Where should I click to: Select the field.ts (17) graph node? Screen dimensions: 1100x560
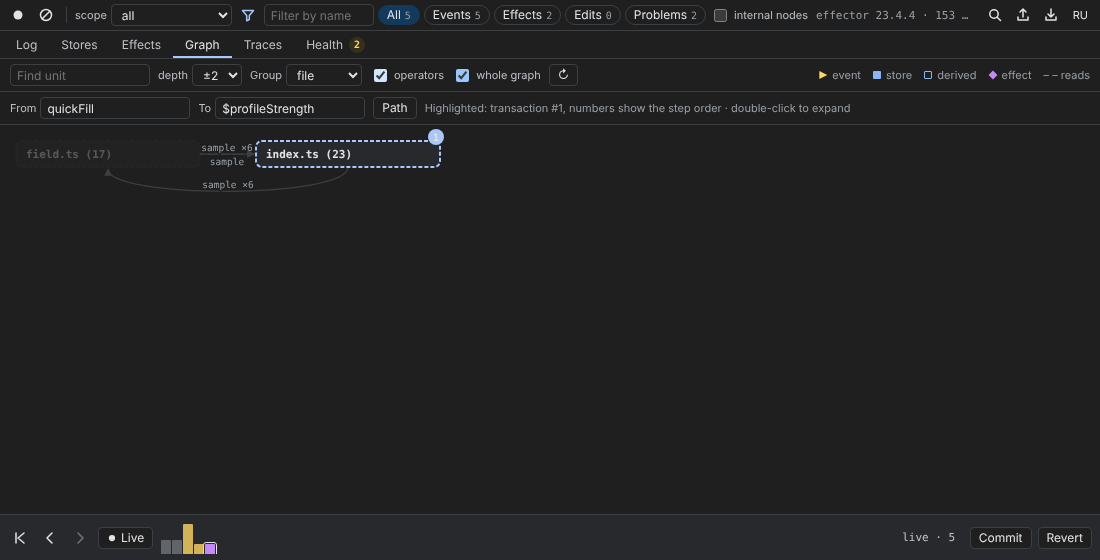pos(108,154)
